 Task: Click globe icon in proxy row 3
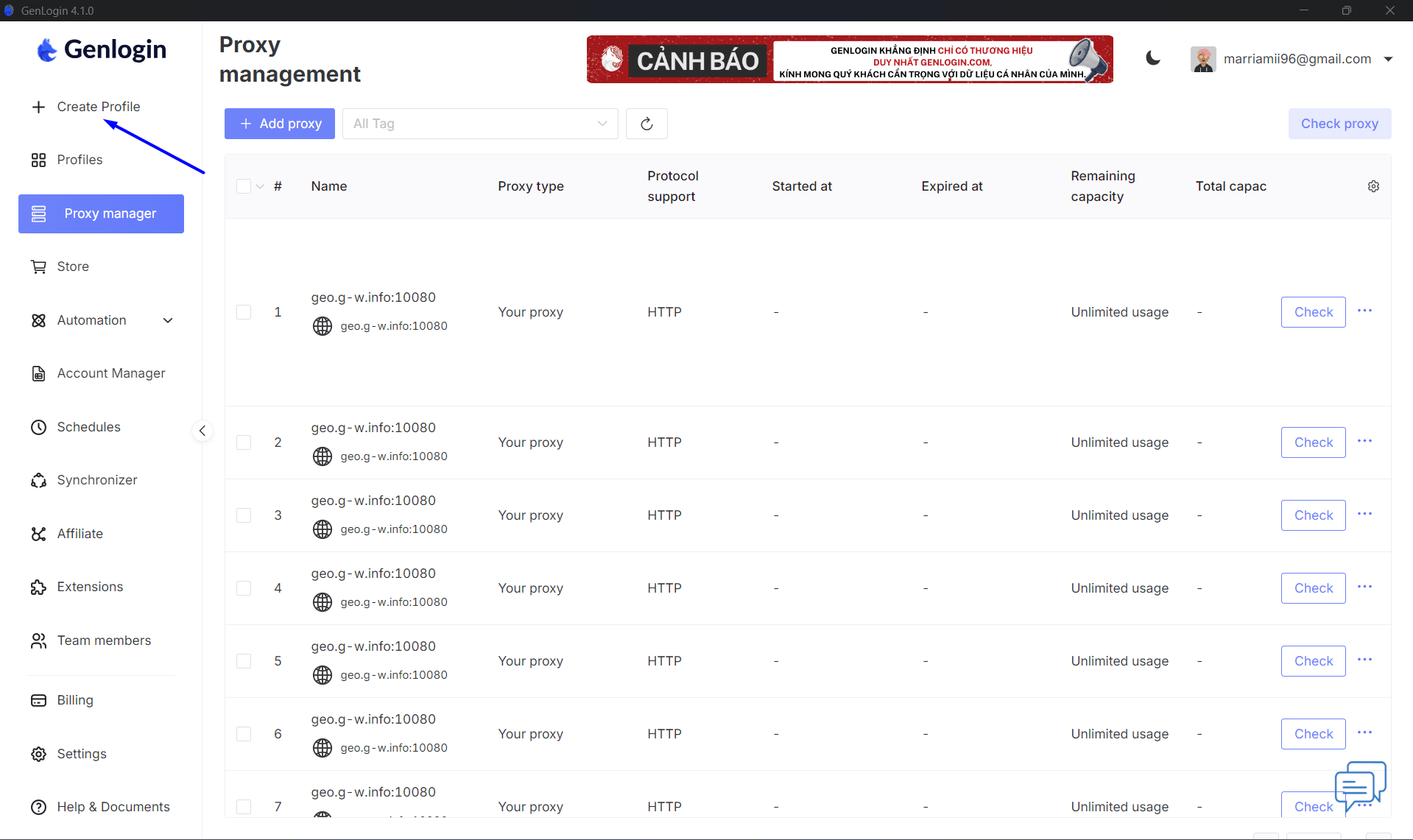(323, 529)
